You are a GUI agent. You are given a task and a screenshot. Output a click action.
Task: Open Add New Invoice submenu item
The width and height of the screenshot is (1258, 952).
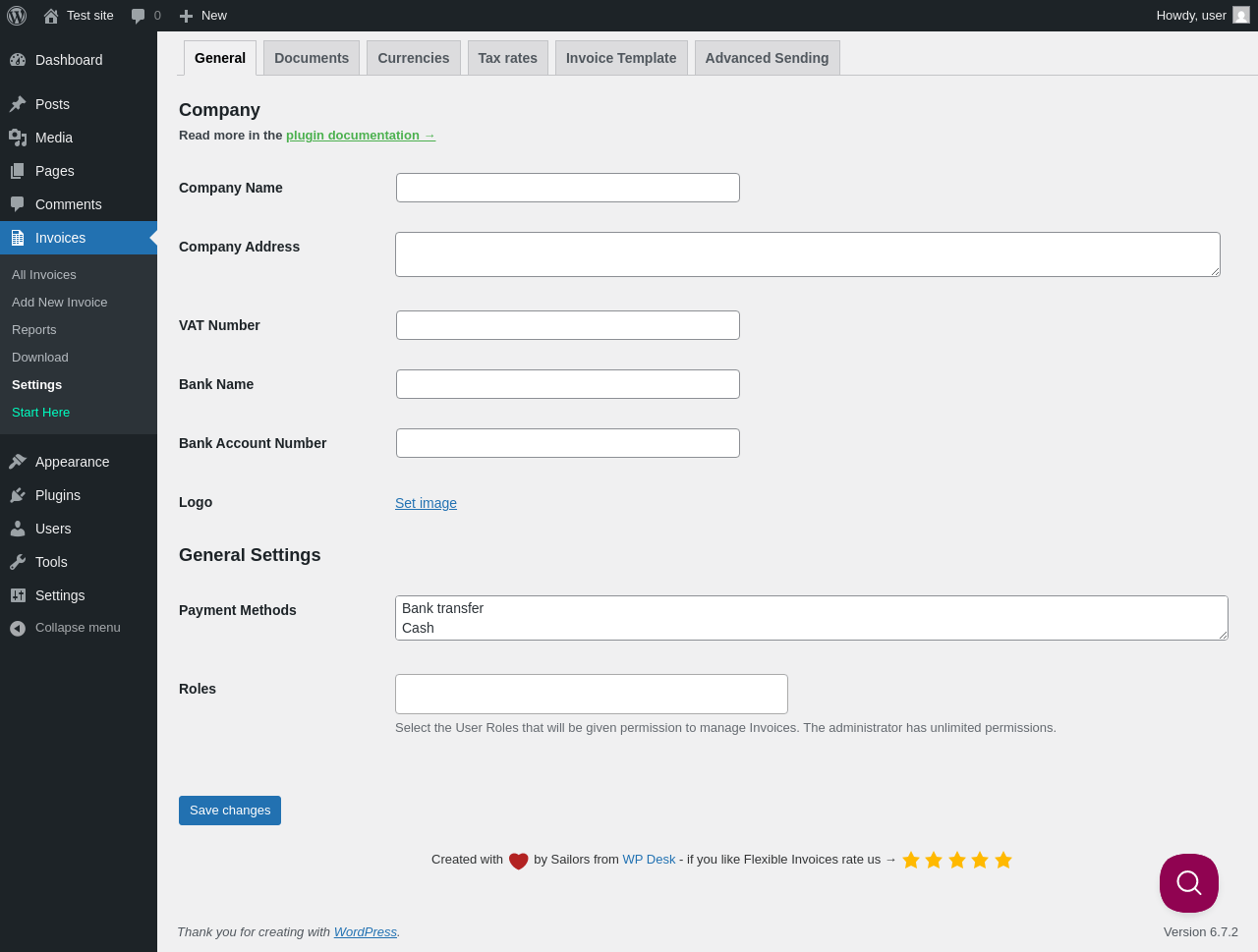point(60,303)
